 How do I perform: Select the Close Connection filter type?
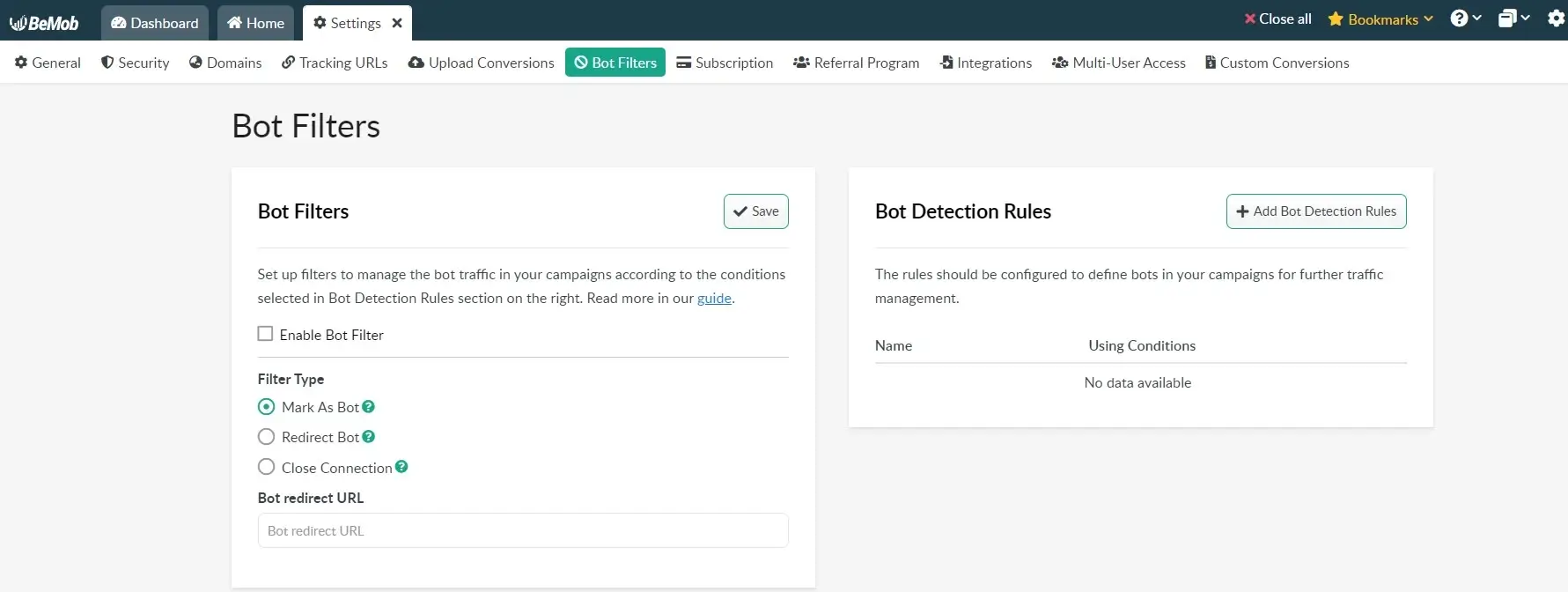click(x=266, y=467)
